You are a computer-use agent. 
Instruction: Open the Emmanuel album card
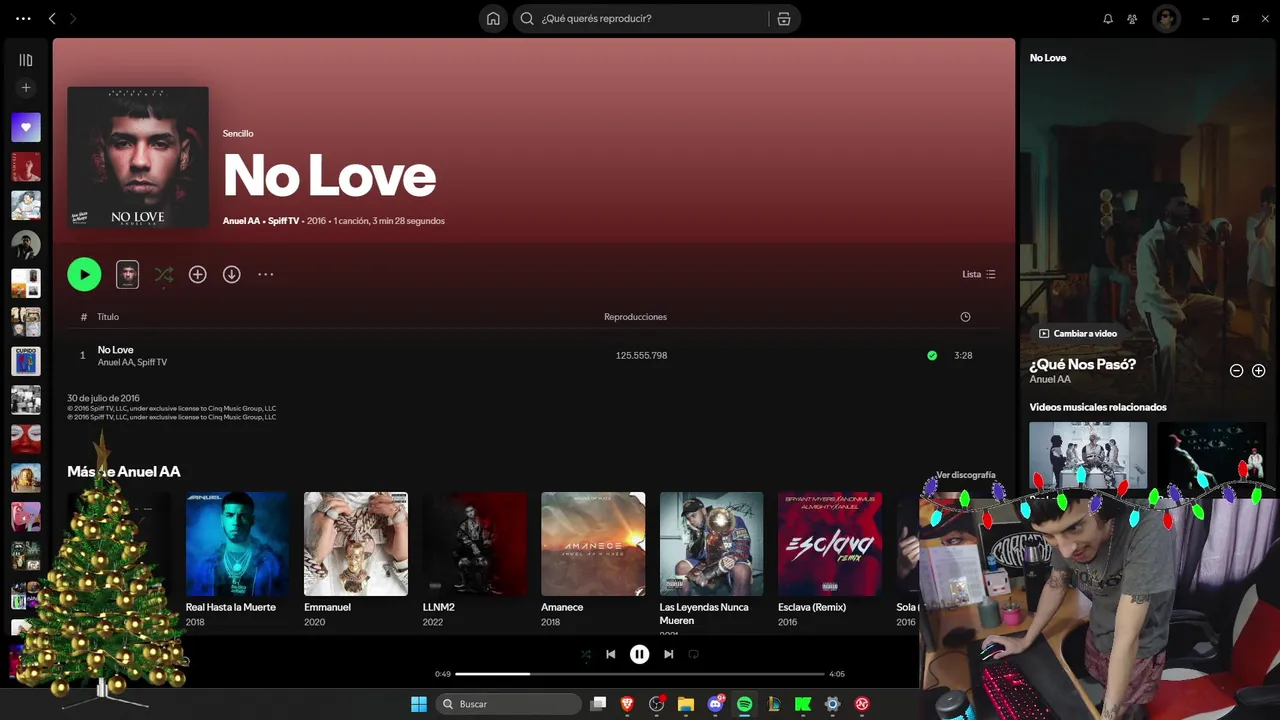pos(356,560)
